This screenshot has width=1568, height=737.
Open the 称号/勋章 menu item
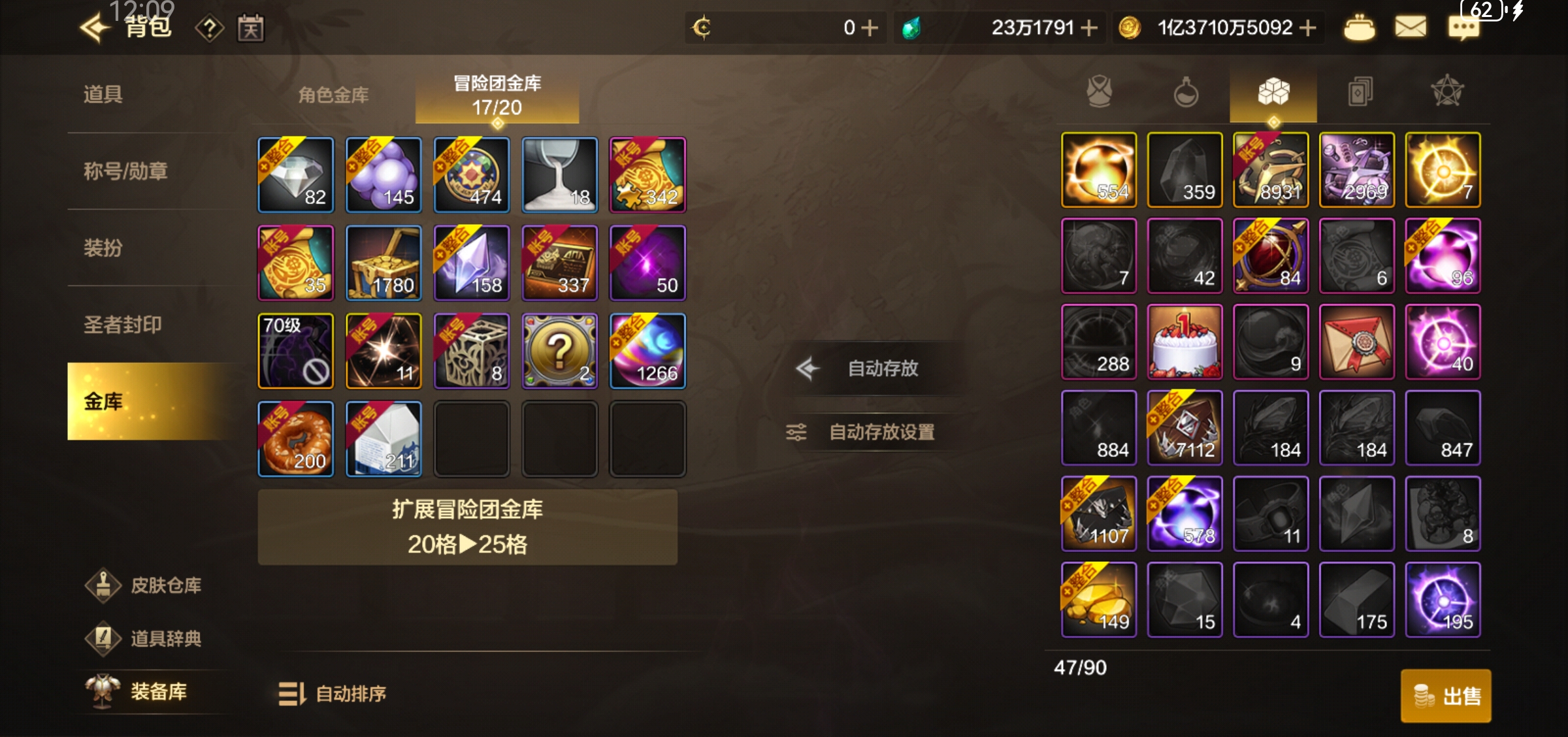coord(125,171)
